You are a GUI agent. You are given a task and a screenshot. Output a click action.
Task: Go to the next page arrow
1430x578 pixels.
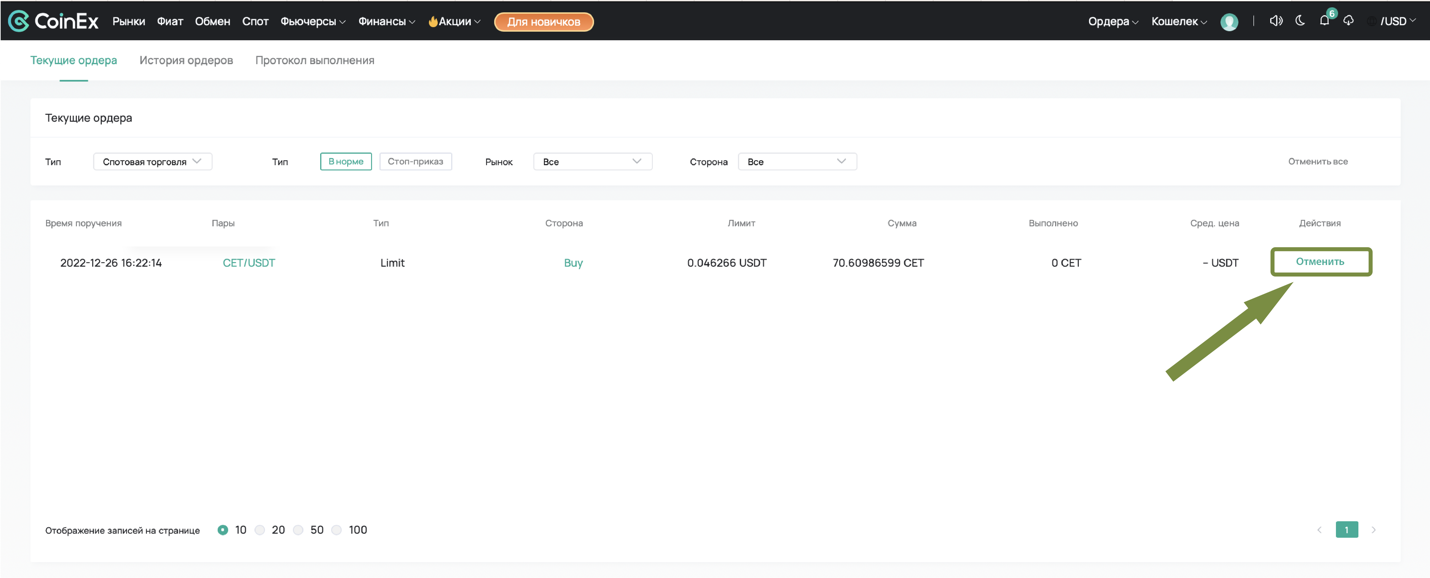(1373, 530)
